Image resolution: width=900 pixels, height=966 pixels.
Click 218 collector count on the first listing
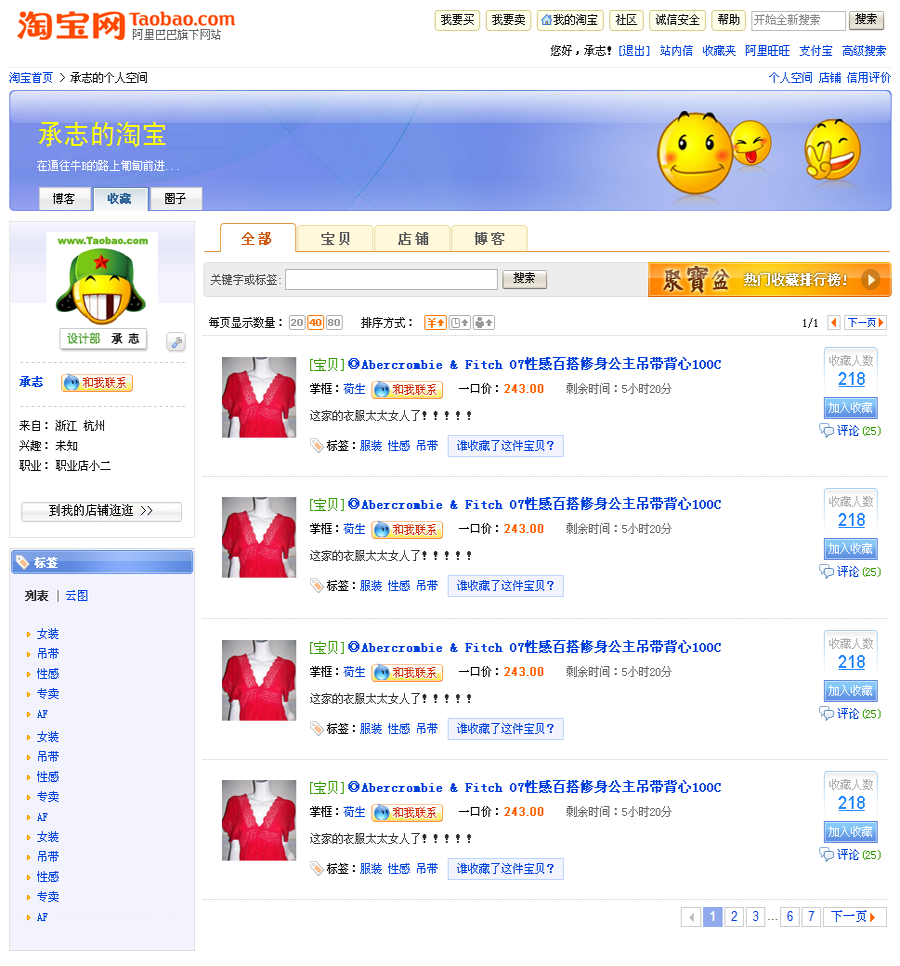click(x=851, y=380)
